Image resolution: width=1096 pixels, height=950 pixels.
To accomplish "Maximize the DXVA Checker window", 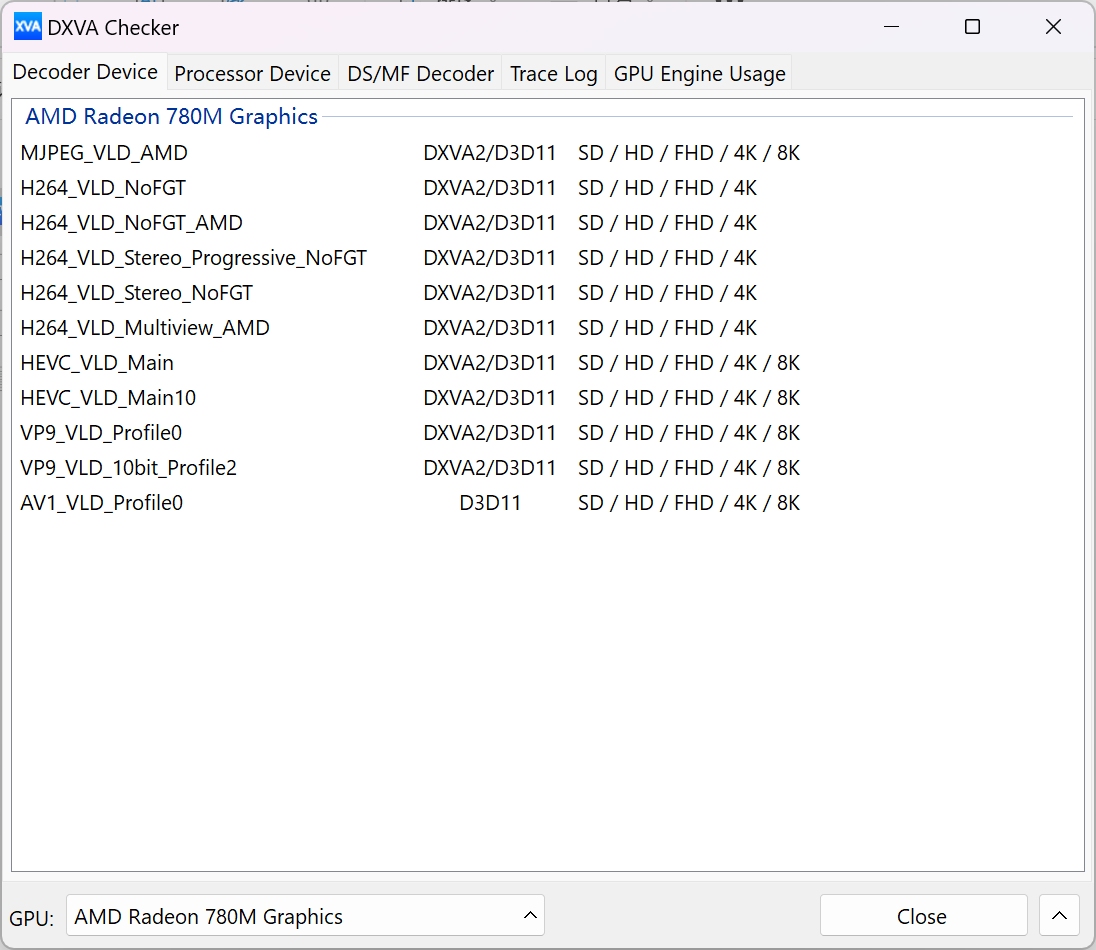I will point(972,27).
